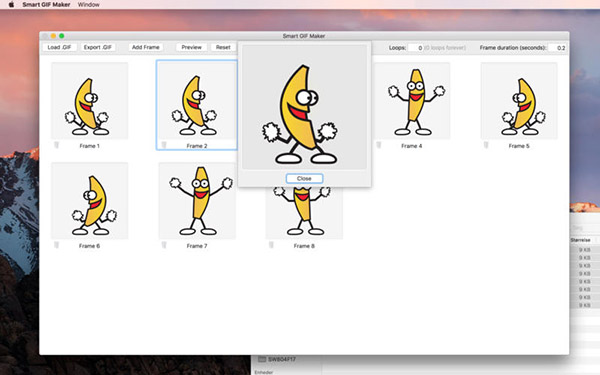Click the Frame 2 label
Viewport: 600px width, 375px height.
pyautogui.click(x=197, y=146)
